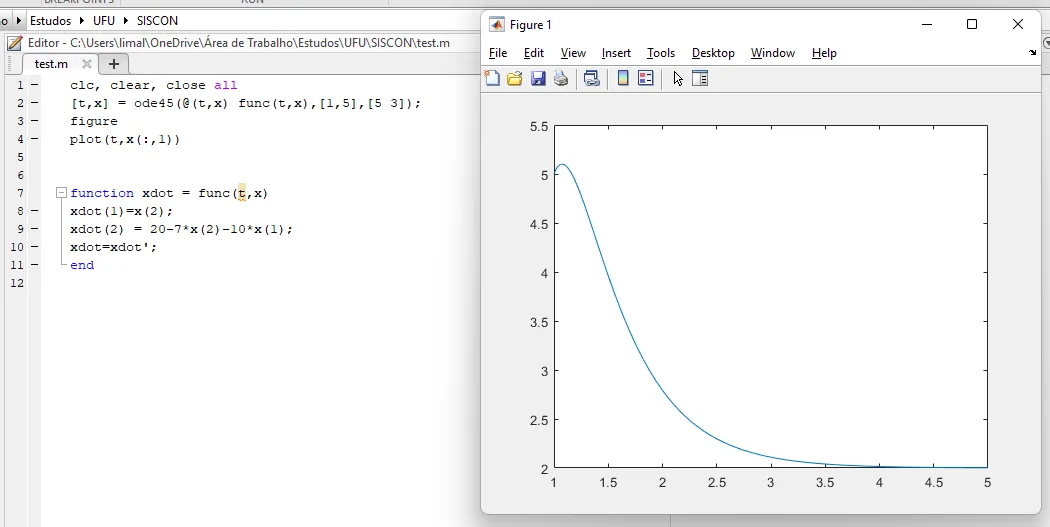Screen dimensions: 1050x527
Task: Click Open File folder icon in figure toolbar
Action: point(515,79)
